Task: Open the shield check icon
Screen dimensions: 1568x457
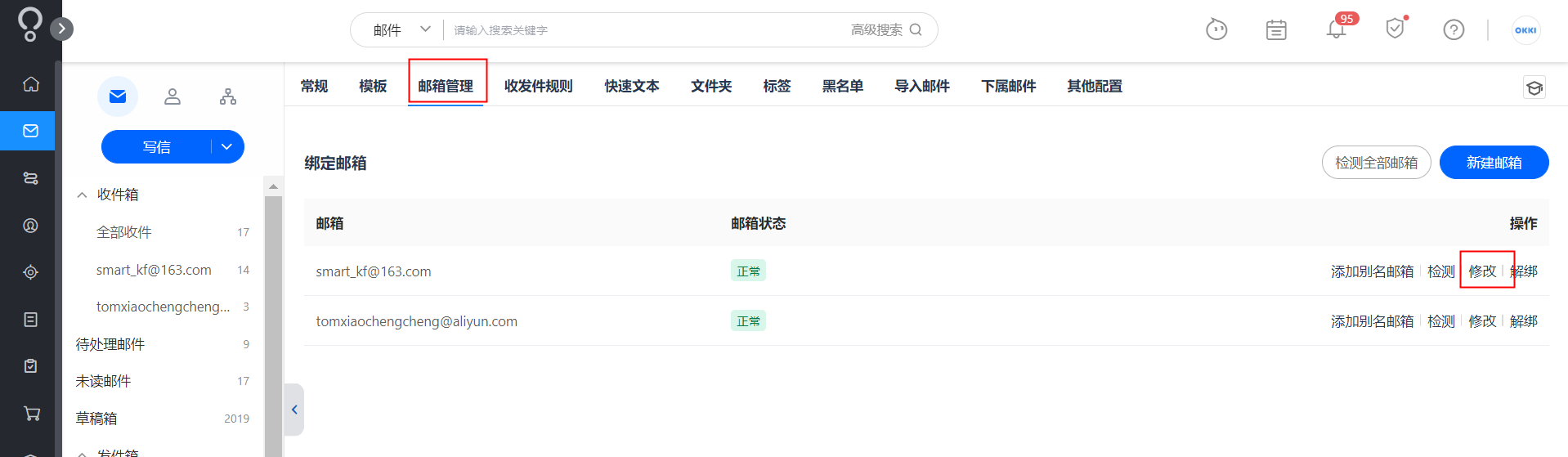Action: (1395, 29)
